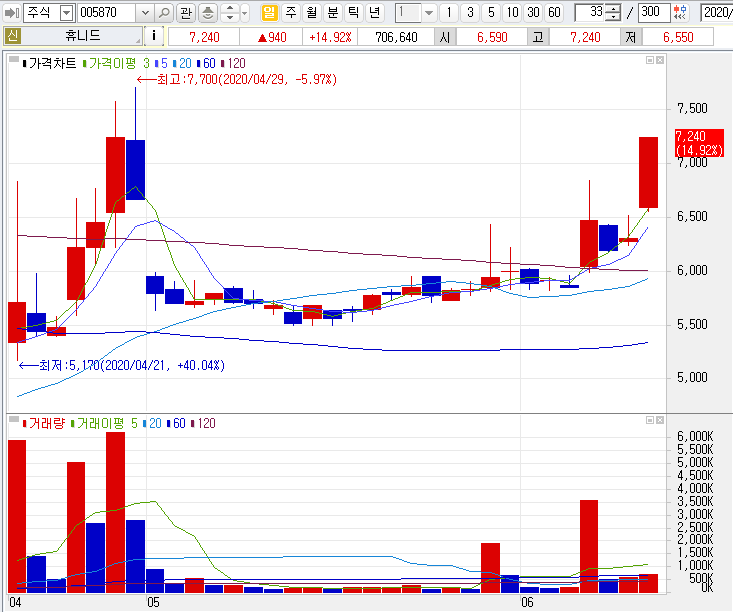This screenshot has width=733, height=612.
Task: Click the red 7,240 (14.92%) price tag
Action: 699,143
